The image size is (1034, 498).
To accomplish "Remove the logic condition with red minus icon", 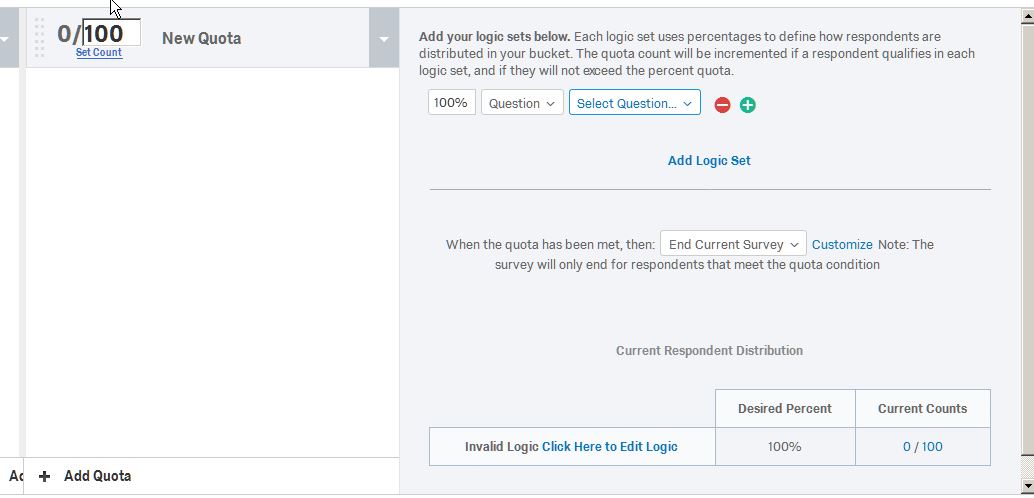I will (x=722, y=105).
